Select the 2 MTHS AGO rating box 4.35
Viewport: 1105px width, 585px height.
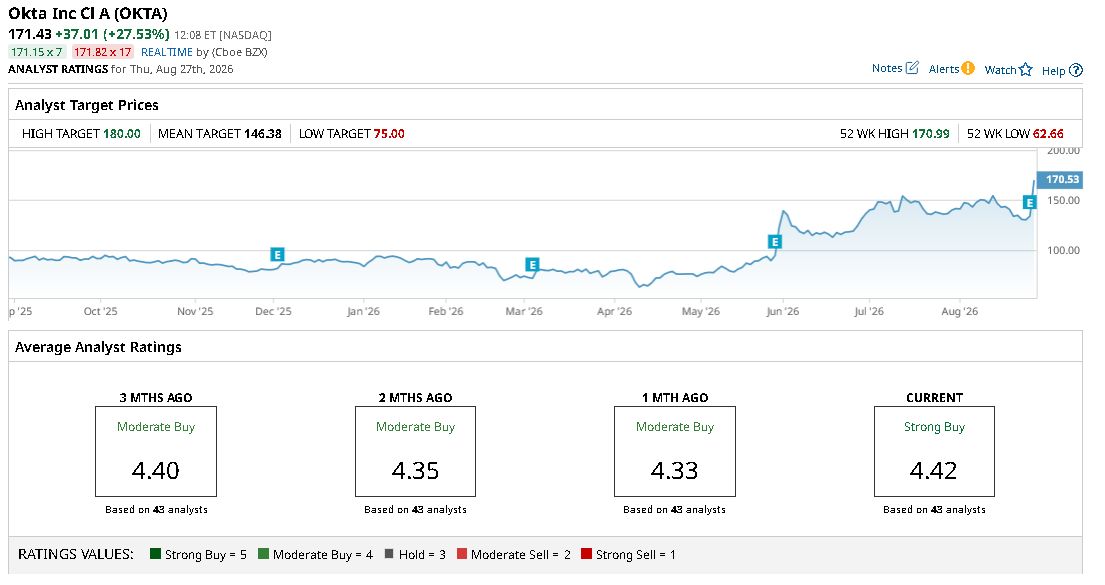[415, 452]
